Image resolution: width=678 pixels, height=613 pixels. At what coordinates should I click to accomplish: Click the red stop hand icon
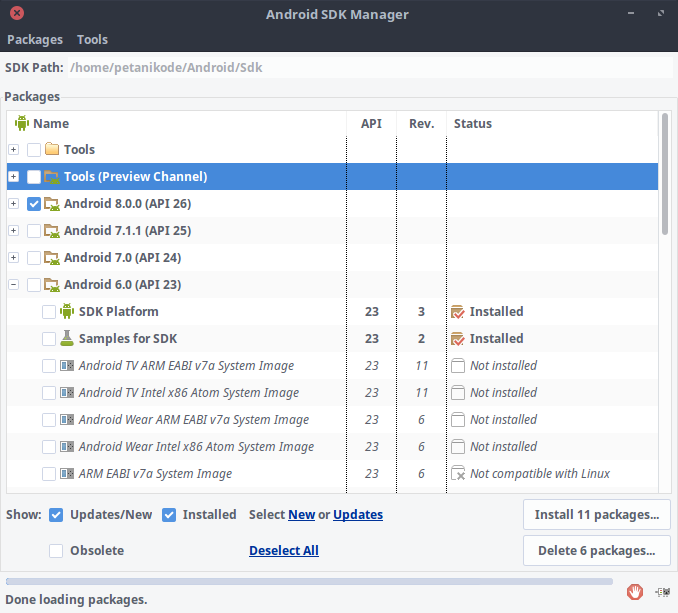635,592
